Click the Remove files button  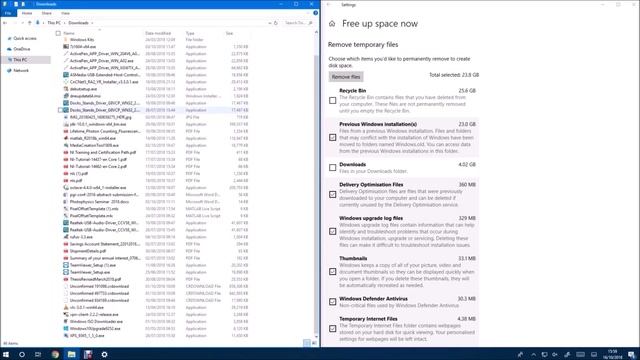click(346, 77)
